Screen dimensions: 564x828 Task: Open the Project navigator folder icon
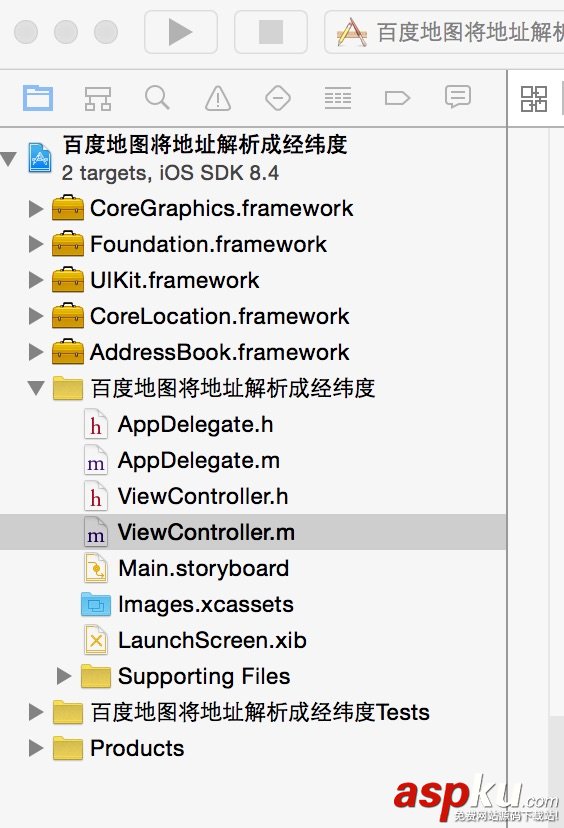tap(38, 98)
